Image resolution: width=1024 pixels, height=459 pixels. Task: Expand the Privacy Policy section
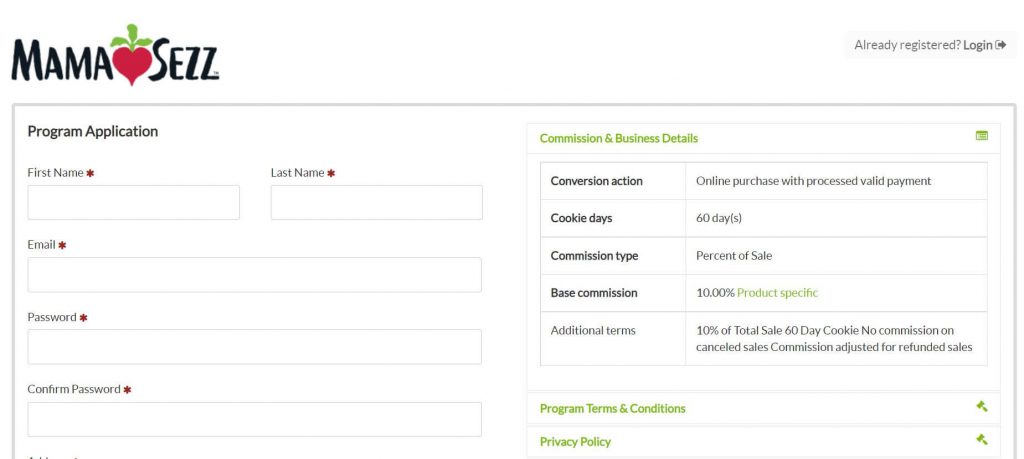coord(763,442)
